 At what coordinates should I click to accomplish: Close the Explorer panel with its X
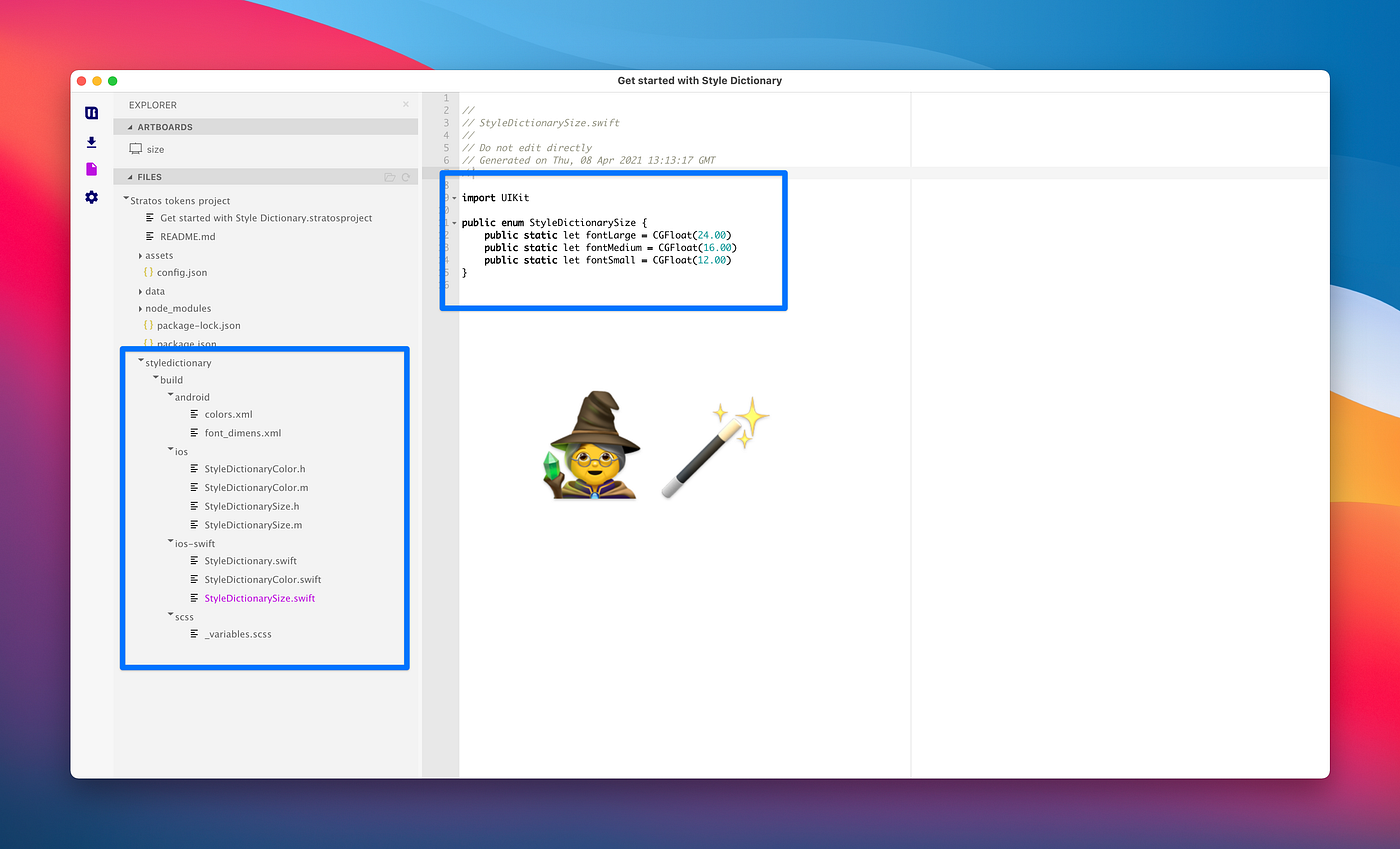[406, 104]
